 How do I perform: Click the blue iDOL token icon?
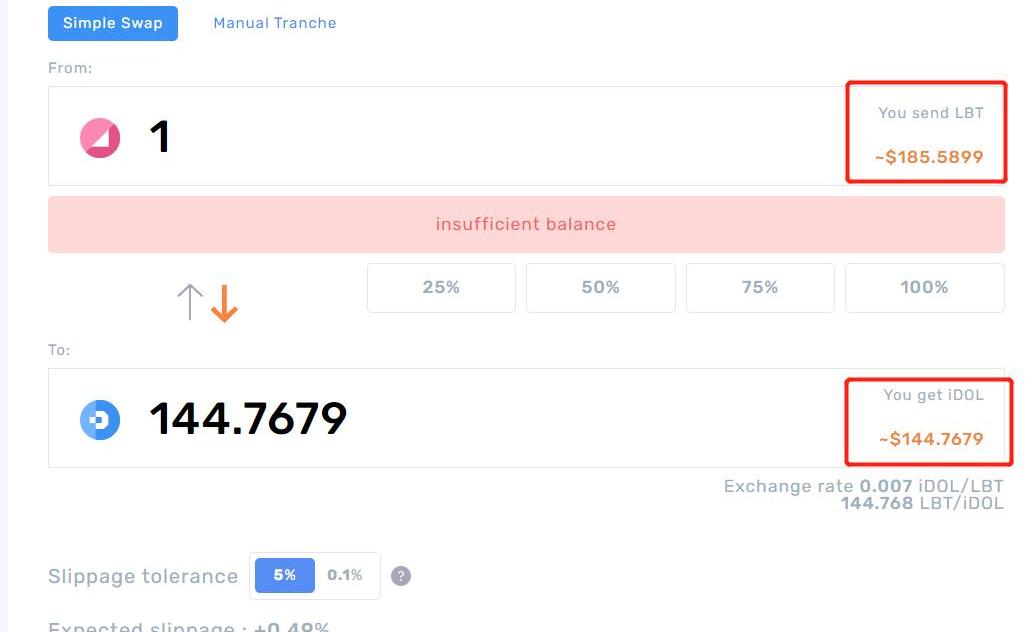(100, 420)
